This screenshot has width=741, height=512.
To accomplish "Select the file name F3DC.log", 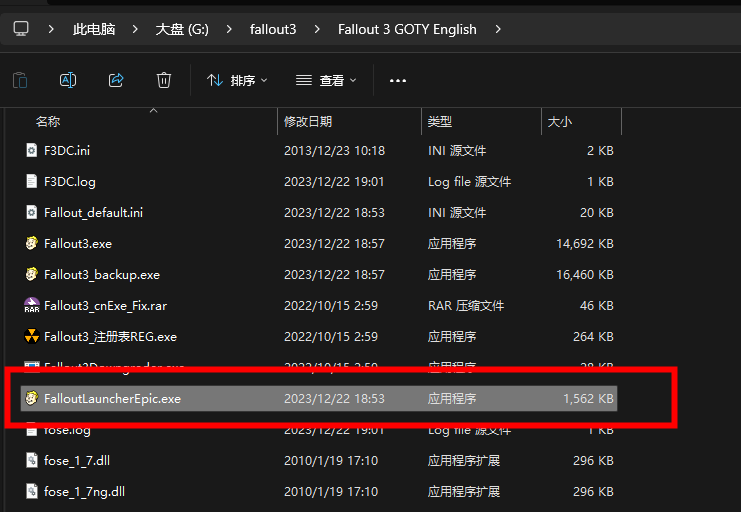I will (x=69, y=182).
